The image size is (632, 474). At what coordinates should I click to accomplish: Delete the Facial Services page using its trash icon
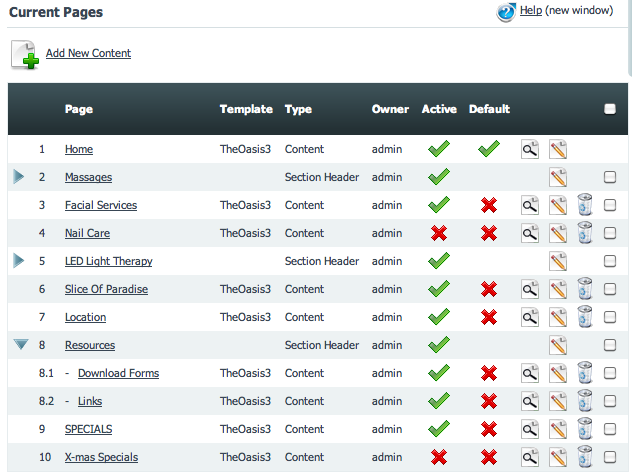(585, 205)
